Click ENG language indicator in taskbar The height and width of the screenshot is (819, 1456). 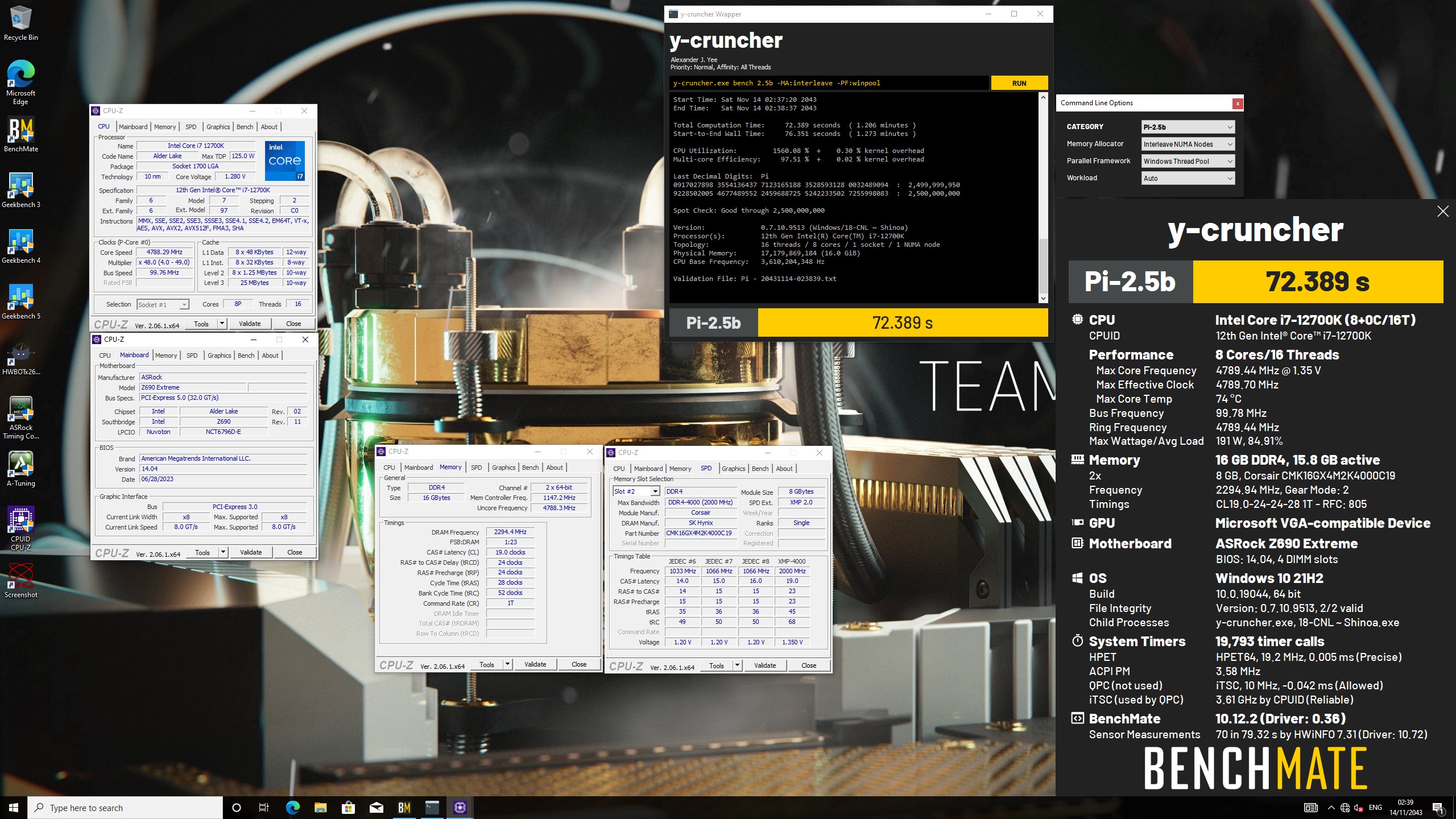pos(1375,808)
